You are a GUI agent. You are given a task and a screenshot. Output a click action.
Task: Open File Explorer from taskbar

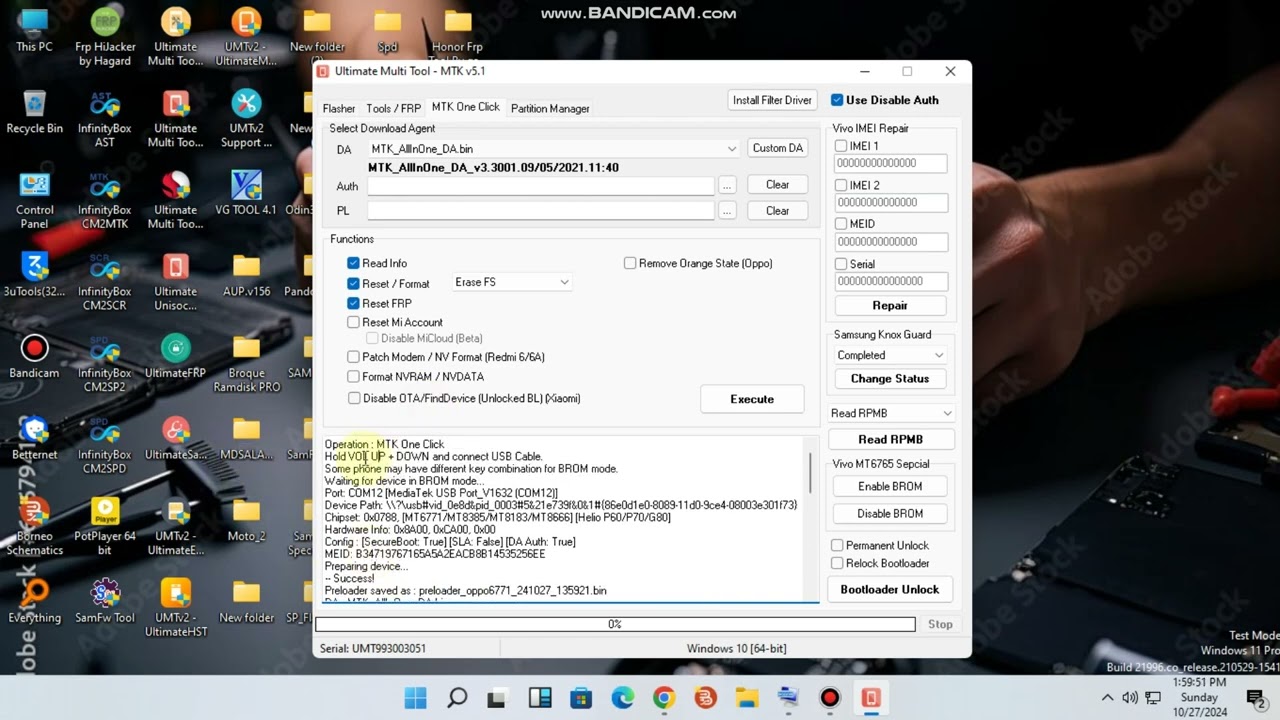coord(747,698)
